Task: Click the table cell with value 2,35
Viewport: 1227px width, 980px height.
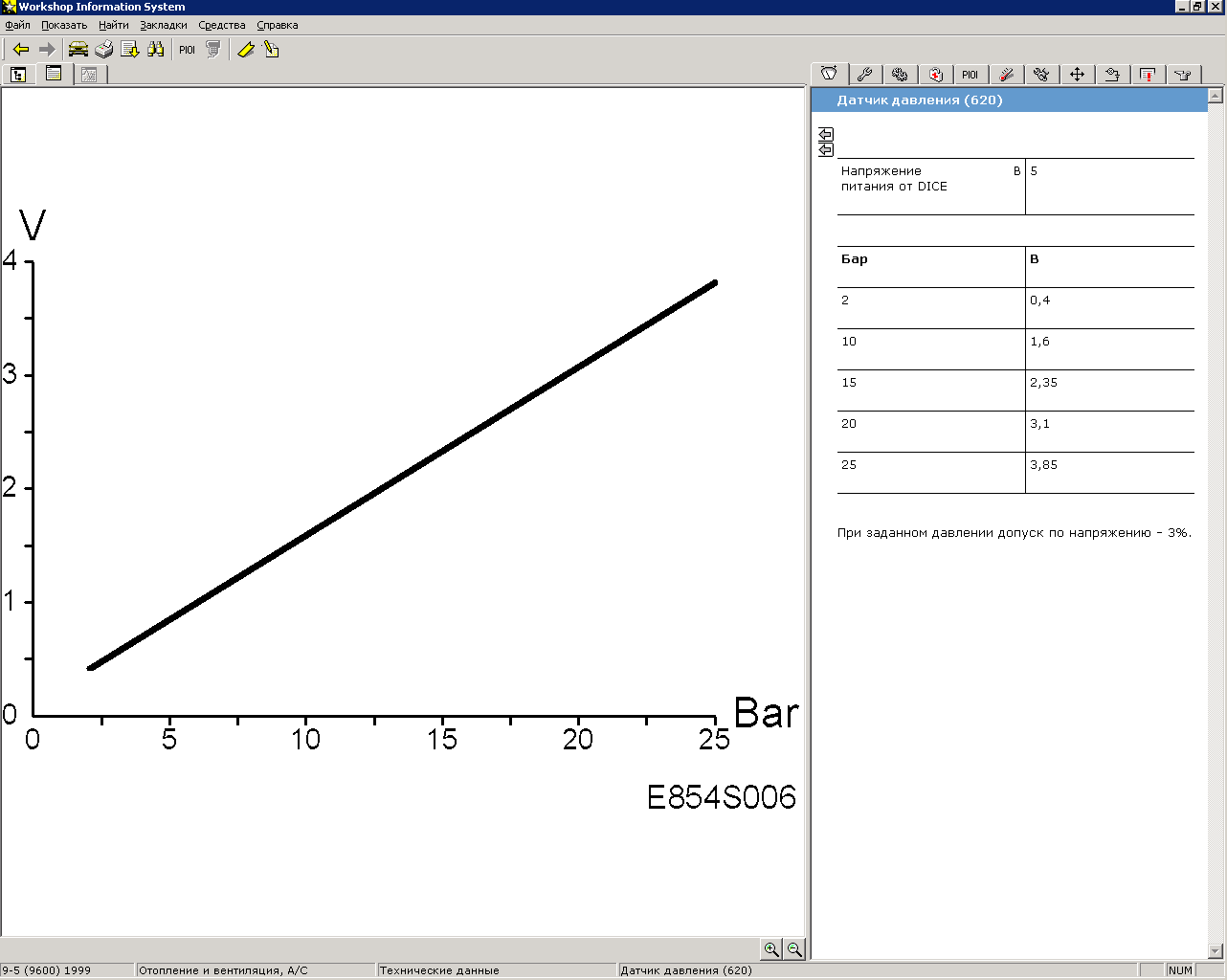Action: coord(1109,390)
